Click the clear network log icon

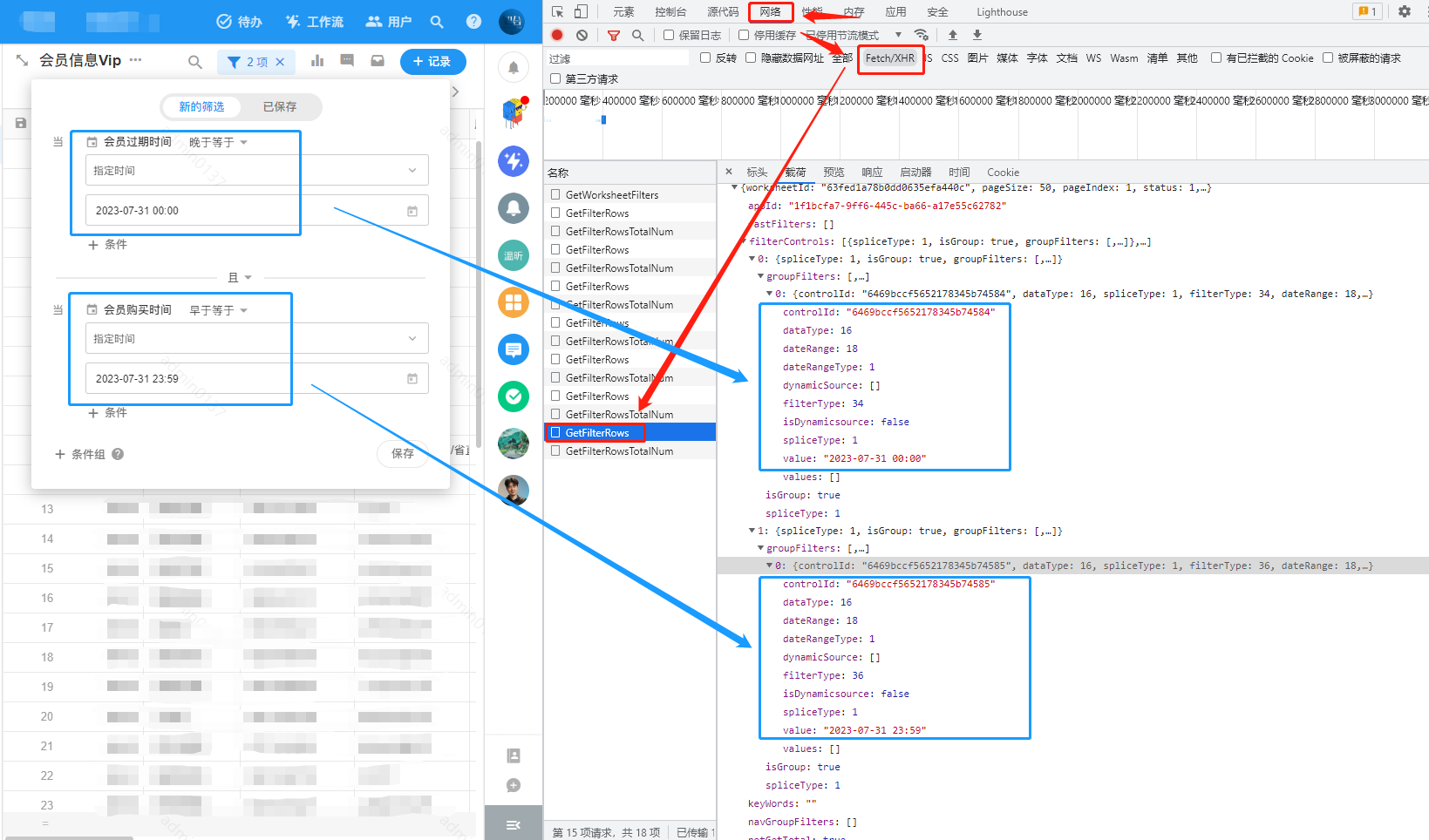point(582,35)
